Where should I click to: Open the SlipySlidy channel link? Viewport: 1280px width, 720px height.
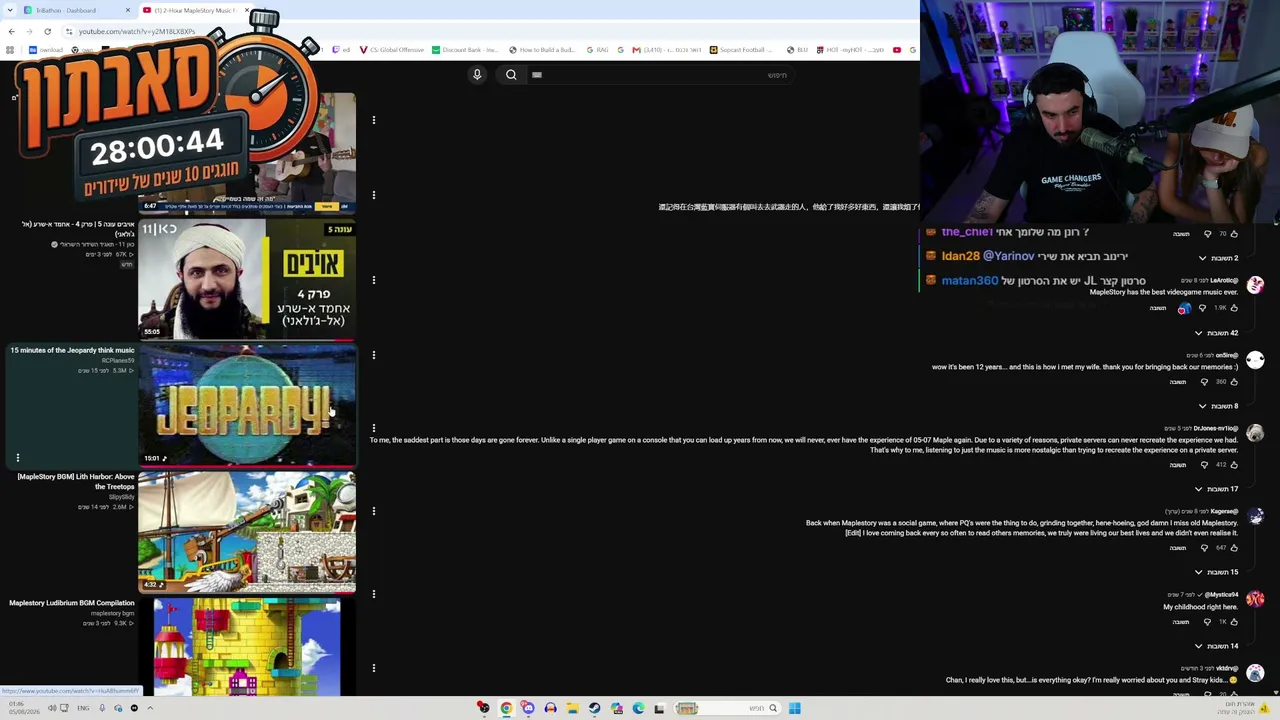122,497
